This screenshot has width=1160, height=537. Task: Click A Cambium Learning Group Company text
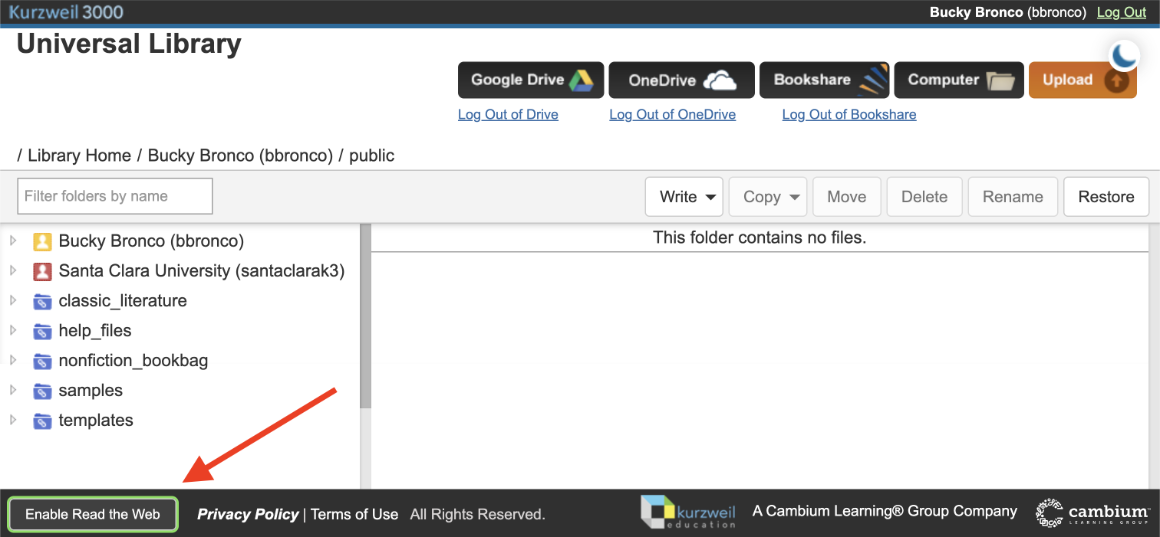[885, 511]
